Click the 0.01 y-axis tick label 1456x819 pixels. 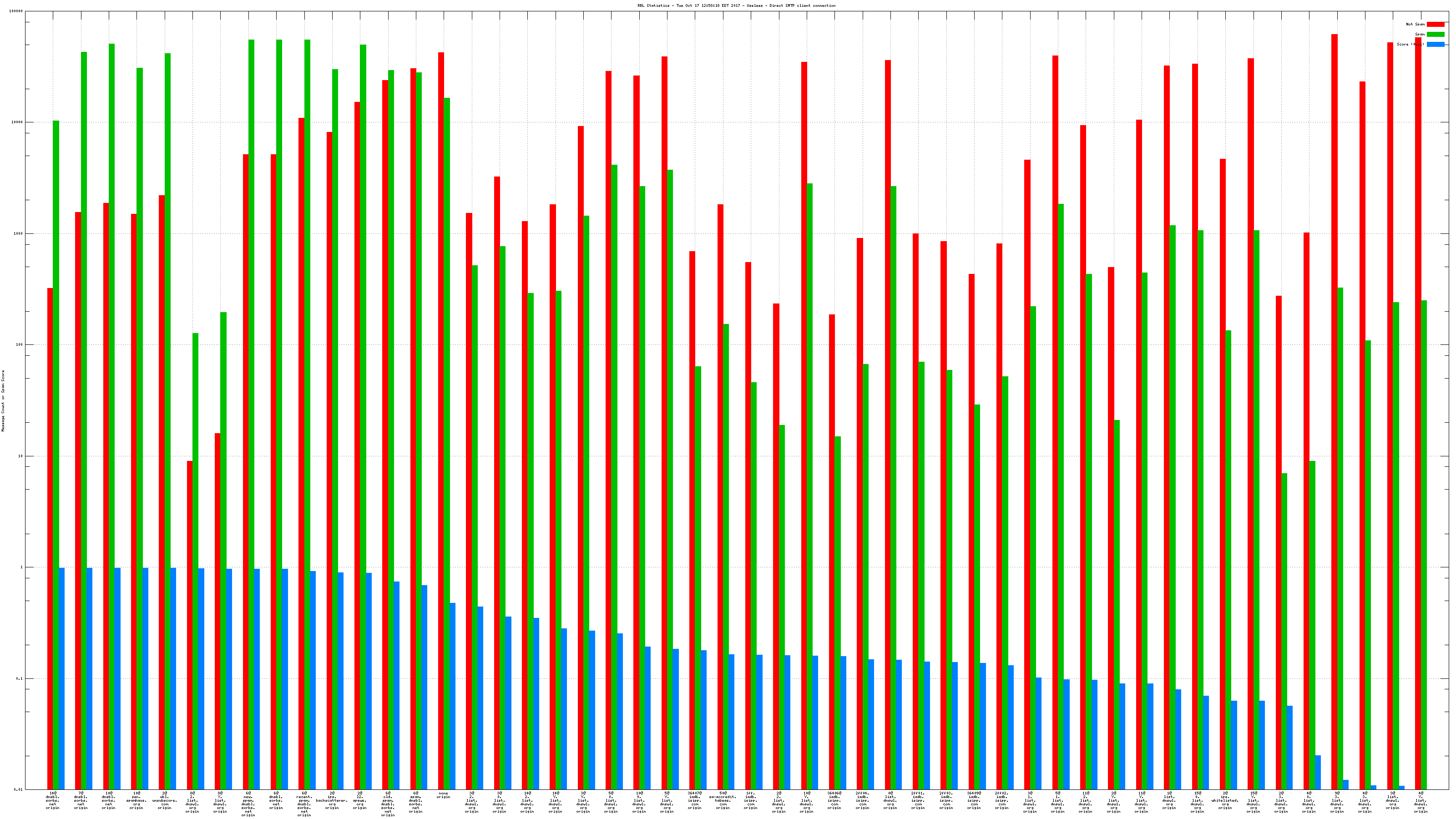(x=18, y=789)
